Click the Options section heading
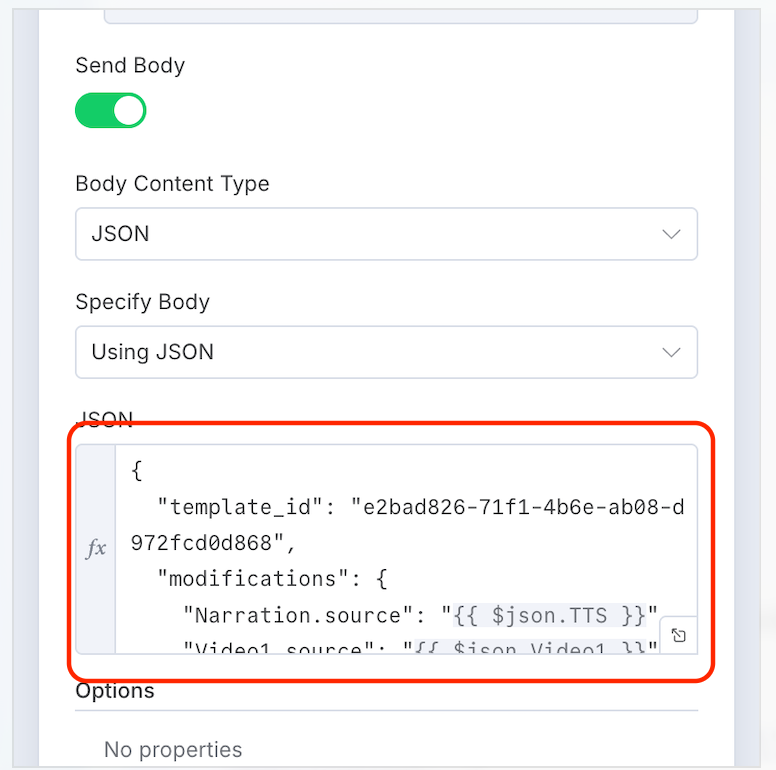The height and width of the screenshot is (770, 776). click(x=115, y=691)
